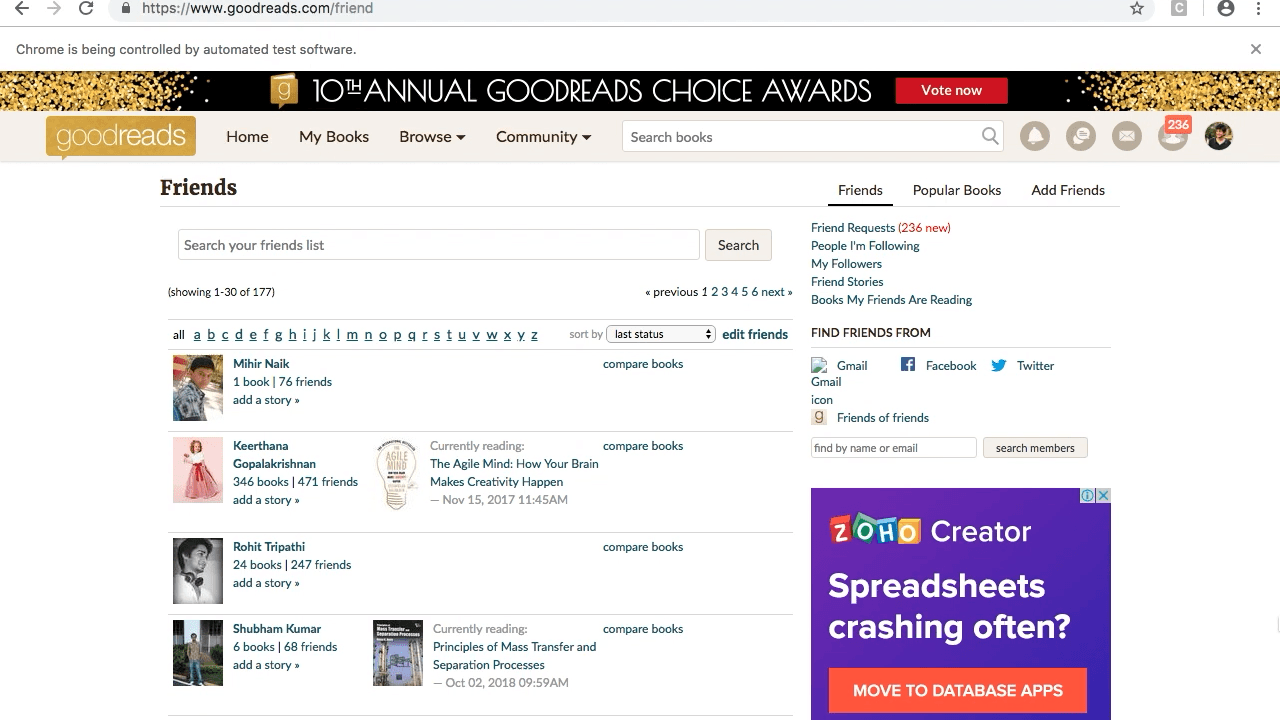Viewport: 1280px width, 720px height.
Task: Open the discussions speech bubble icon
Action: (1081, 136)
